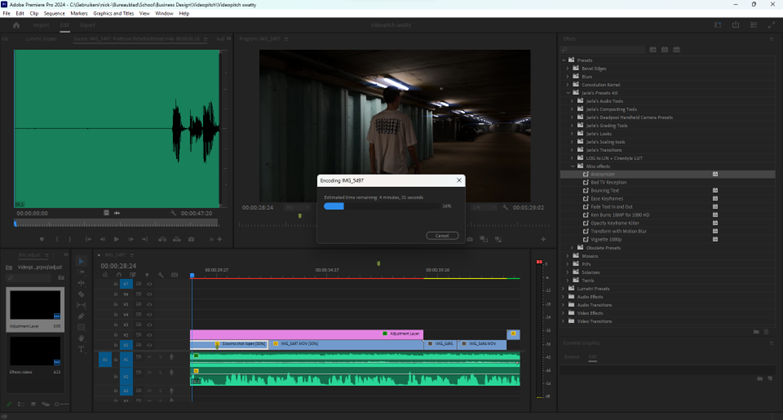Toggle timeline Snap magnet icon
Screen dimensions: 783x420
[x=119, y=275]
